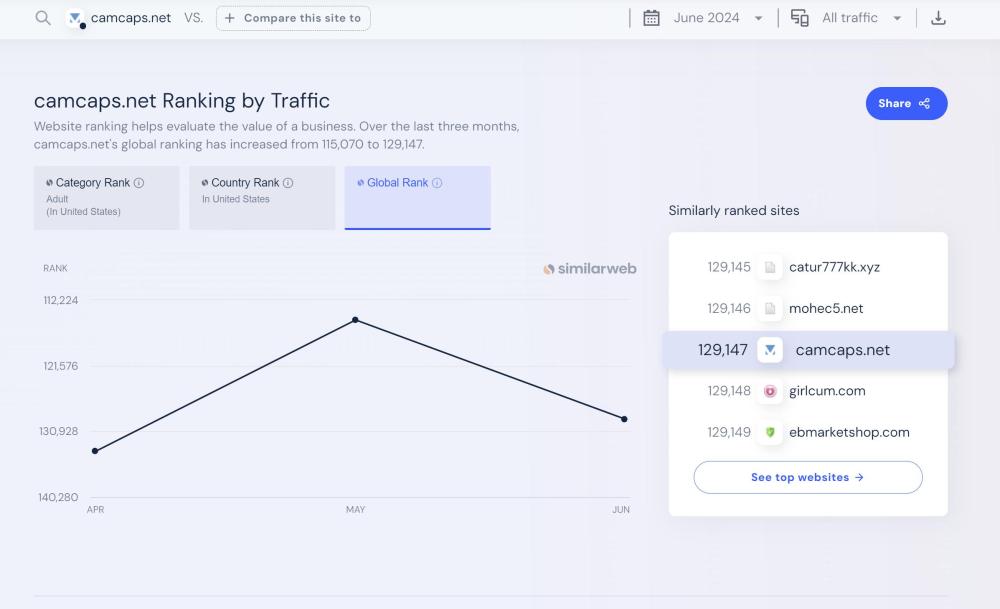Switch to the Country Rank tab
The image size is (1000, 609).
click(x=262, y=197)
